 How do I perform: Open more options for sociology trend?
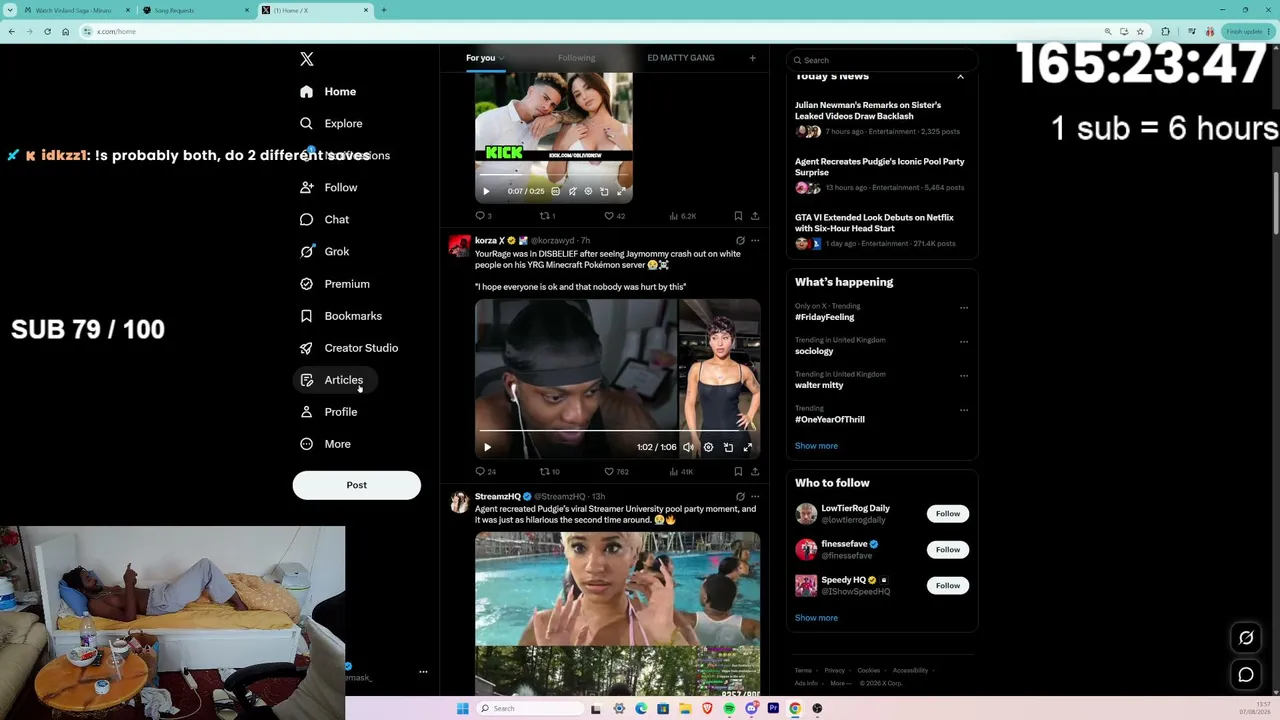[x=964, y=342]
